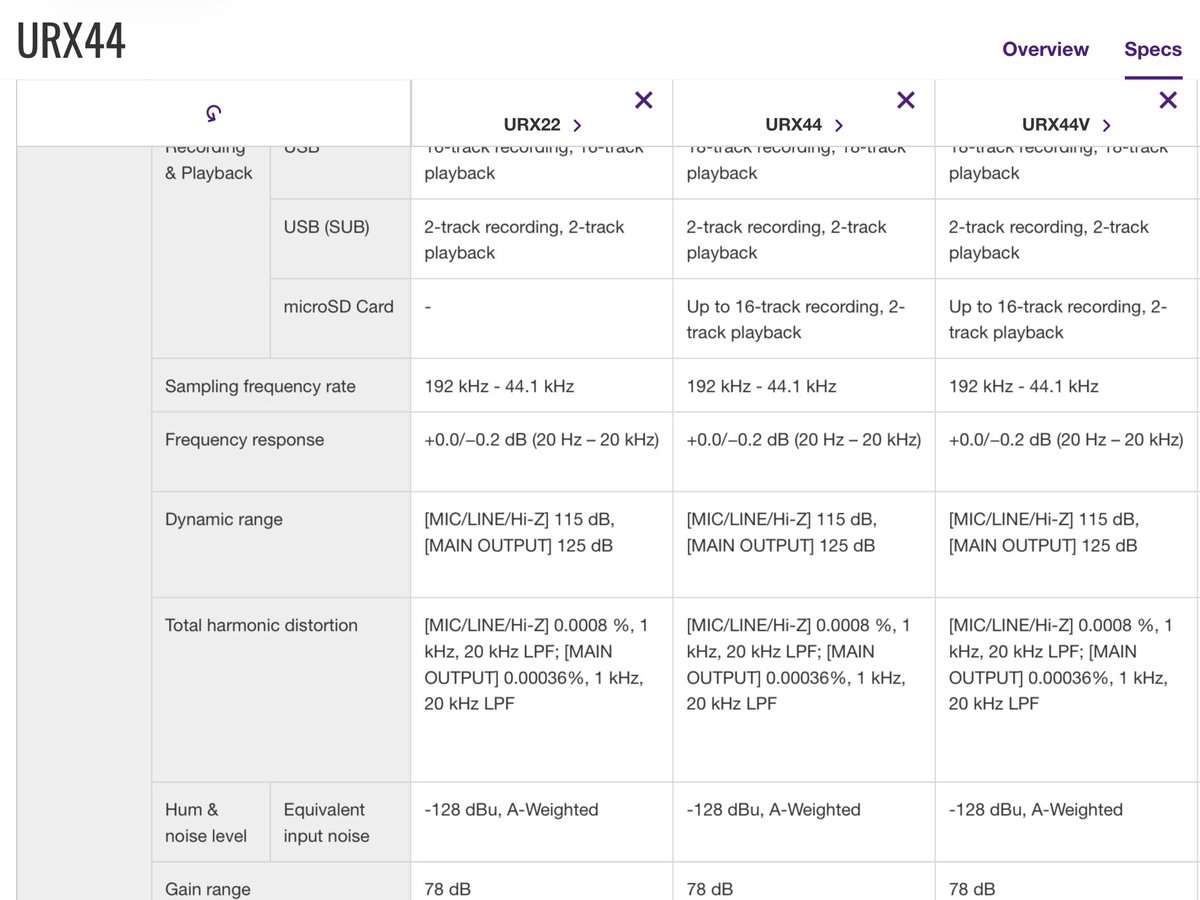Viewport: 1200px width, 900px height.
Task: Select 'Total harmonic distortion' row label
Action: [x=261, y=626]
